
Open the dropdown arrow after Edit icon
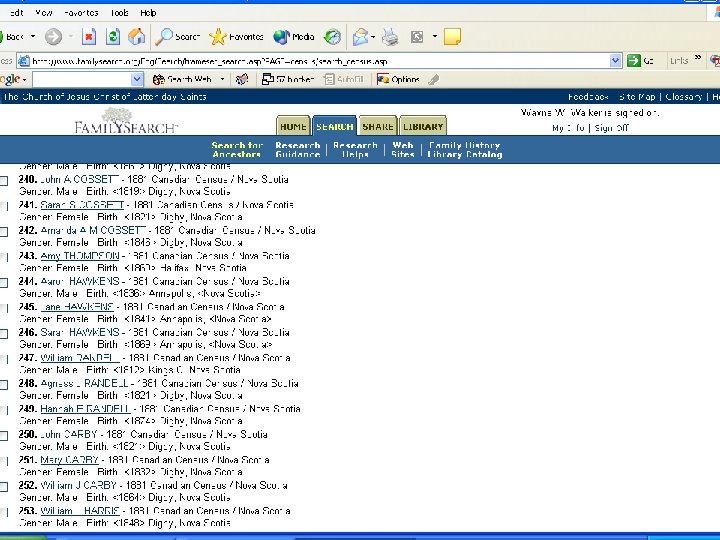[x=434, y=36]
